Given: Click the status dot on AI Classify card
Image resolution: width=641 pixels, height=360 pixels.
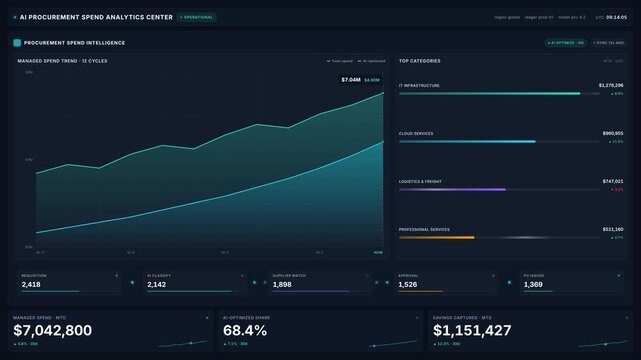Looking at the screenshot, I should 242,276.
